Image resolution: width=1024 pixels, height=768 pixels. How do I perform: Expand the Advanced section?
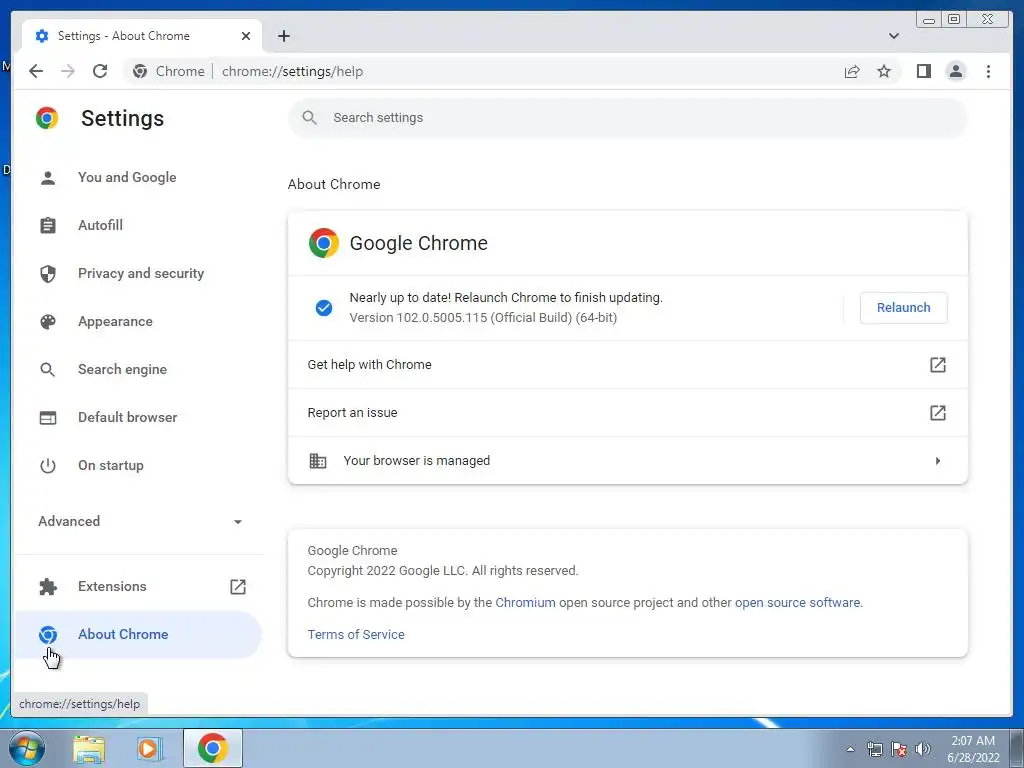click(x=138, y=521)
